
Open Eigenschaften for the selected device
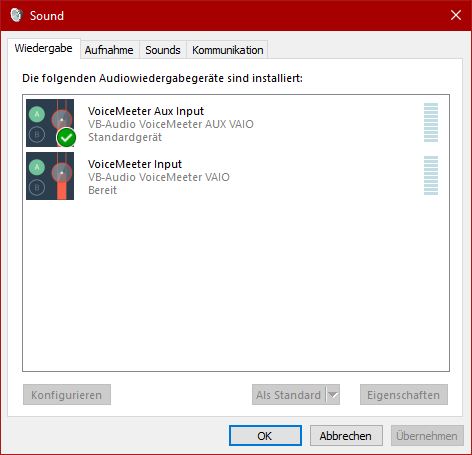coord(404,395)
